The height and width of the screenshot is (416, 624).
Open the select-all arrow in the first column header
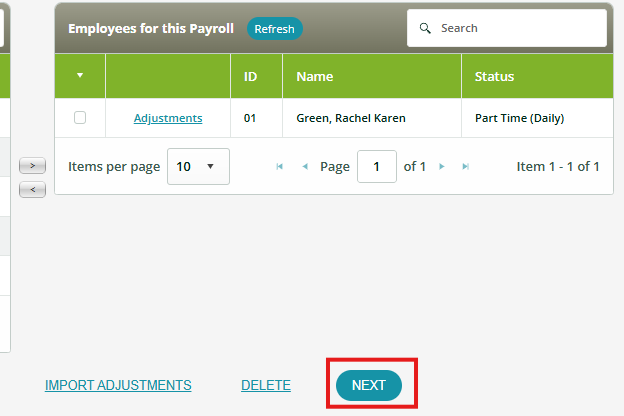[80, 76]
